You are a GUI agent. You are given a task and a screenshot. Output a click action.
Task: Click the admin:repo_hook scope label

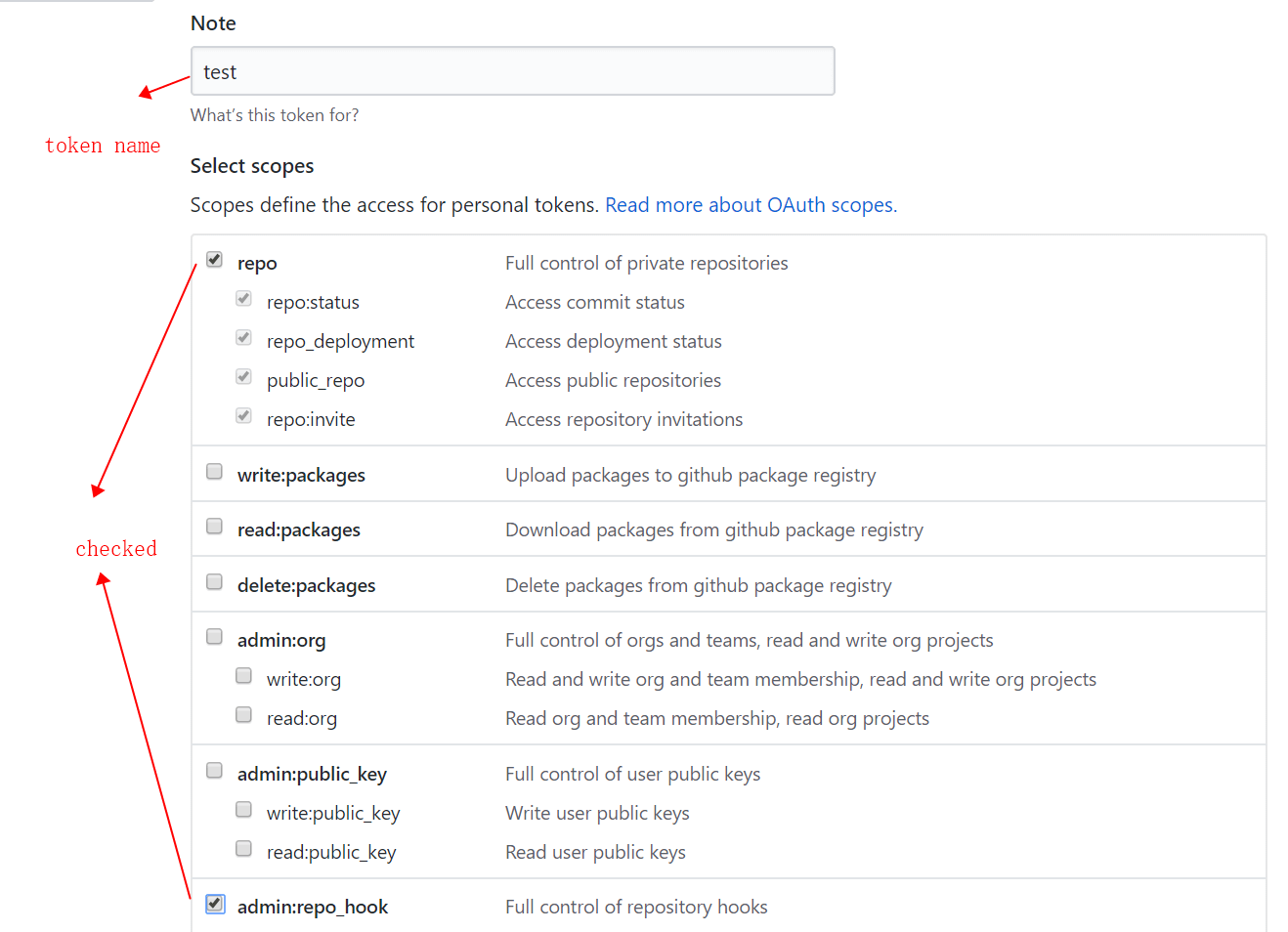tap(313, 908)
